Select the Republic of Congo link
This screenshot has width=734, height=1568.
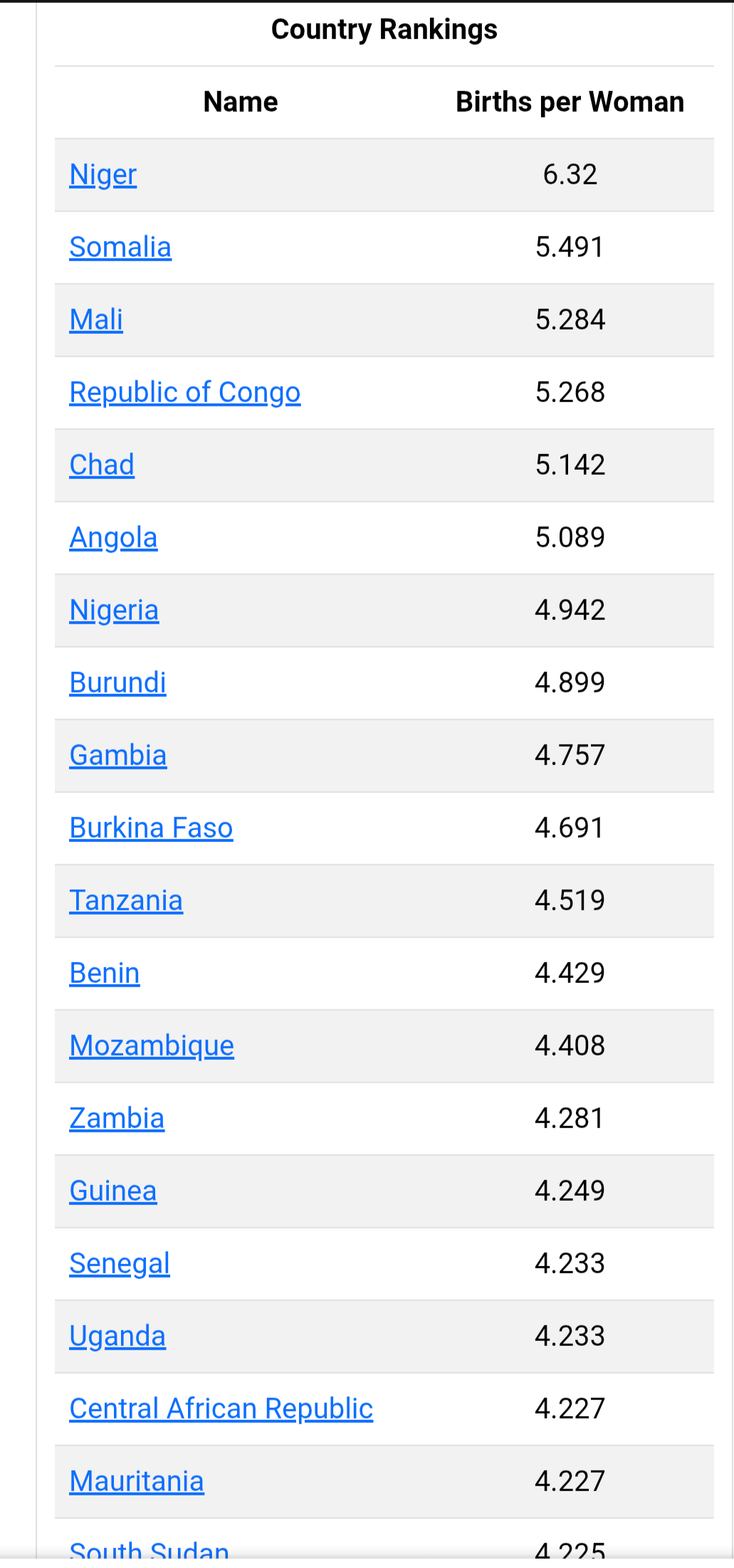185,393
